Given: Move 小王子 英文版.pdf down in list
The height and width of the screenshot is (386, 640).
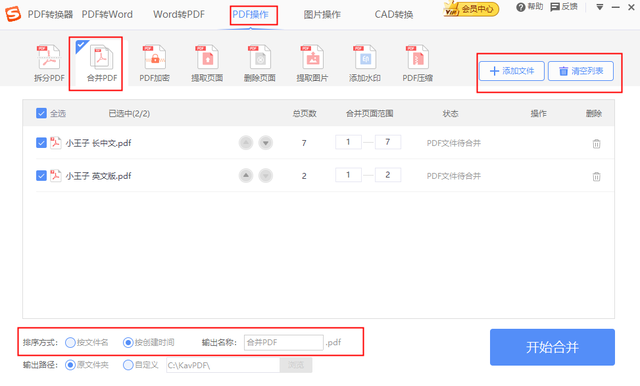Looking at the screenshot, I should (265, 175).
